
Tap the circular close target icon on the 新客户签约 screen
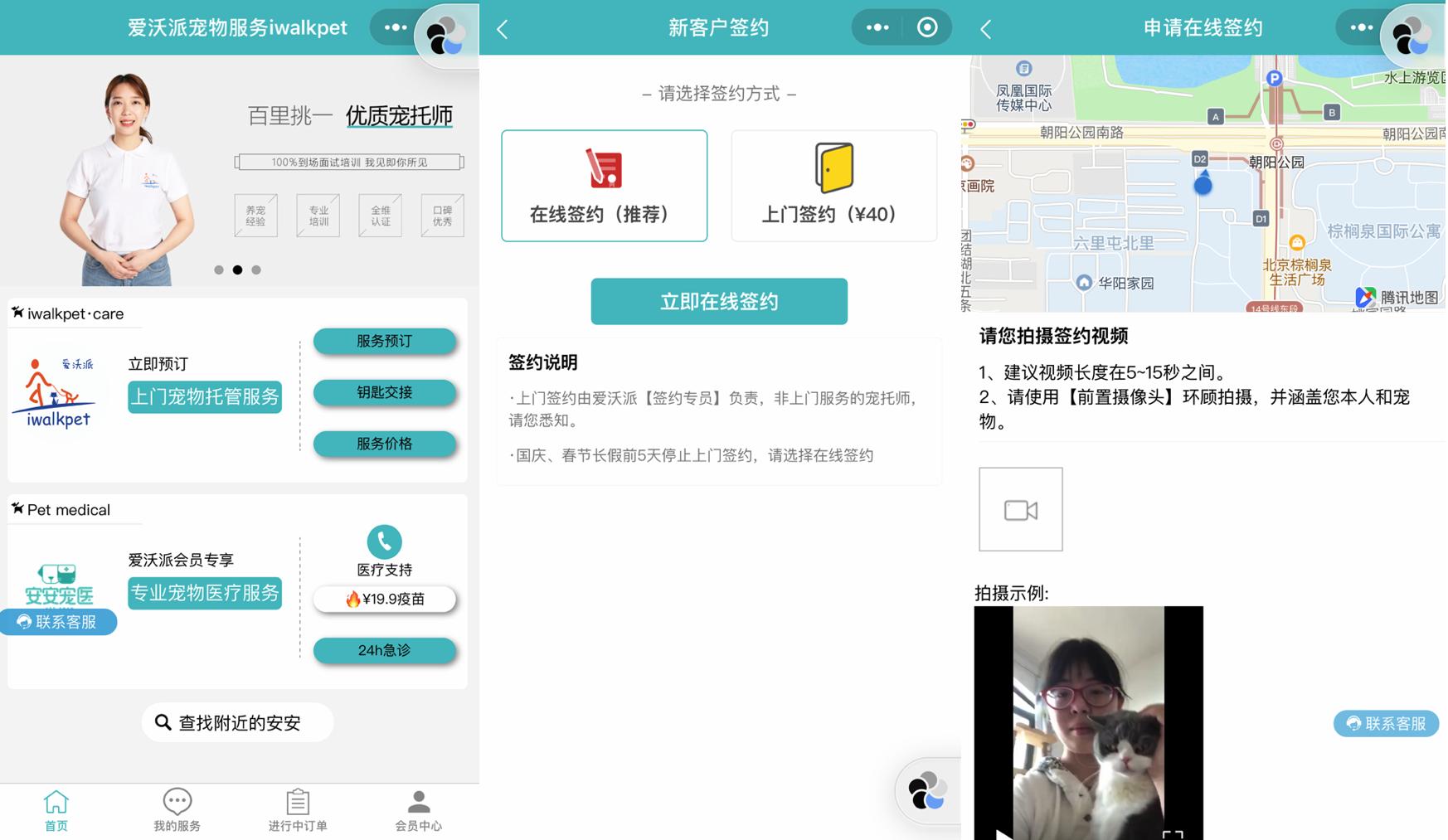tap(927, 27)
